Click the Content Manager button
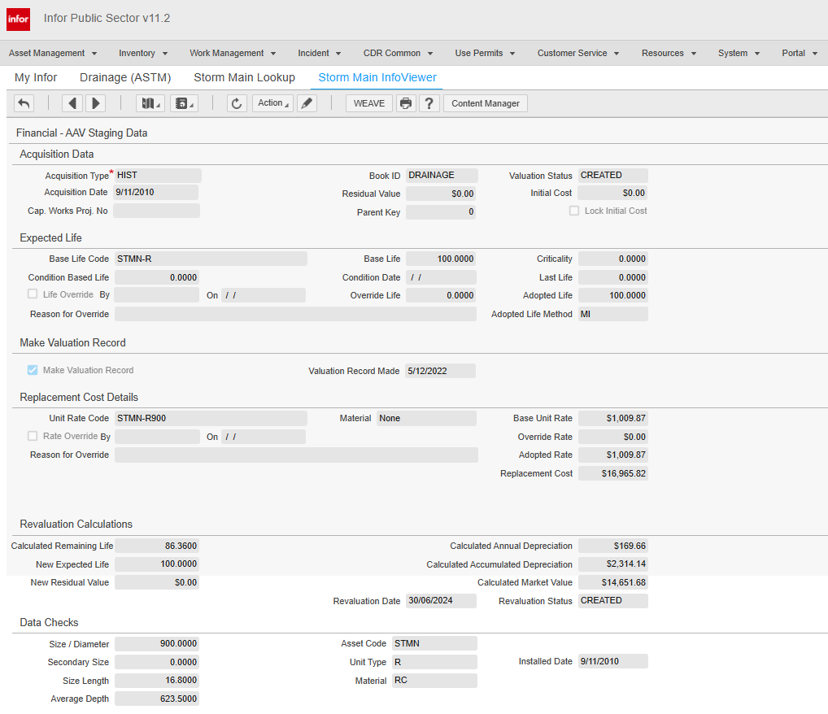Viewport: 828px width, 714px height. pyautogui.click(x=485, y=103)
